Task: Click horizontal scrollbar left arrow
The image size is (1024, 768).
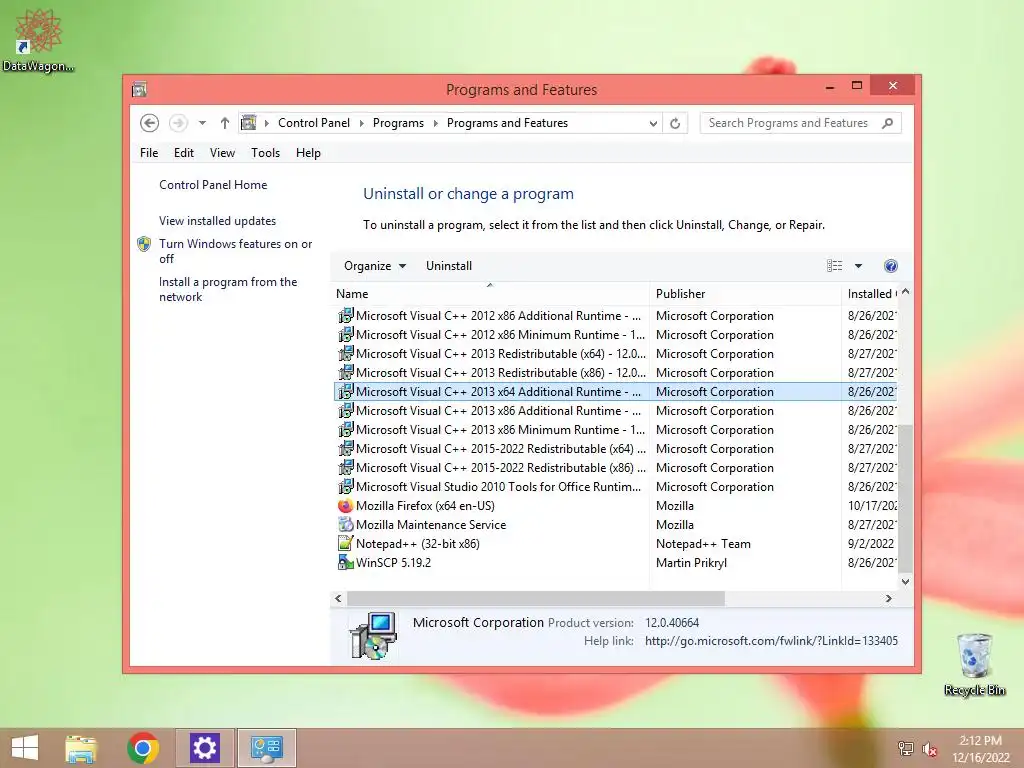Action: click(338, 598)
